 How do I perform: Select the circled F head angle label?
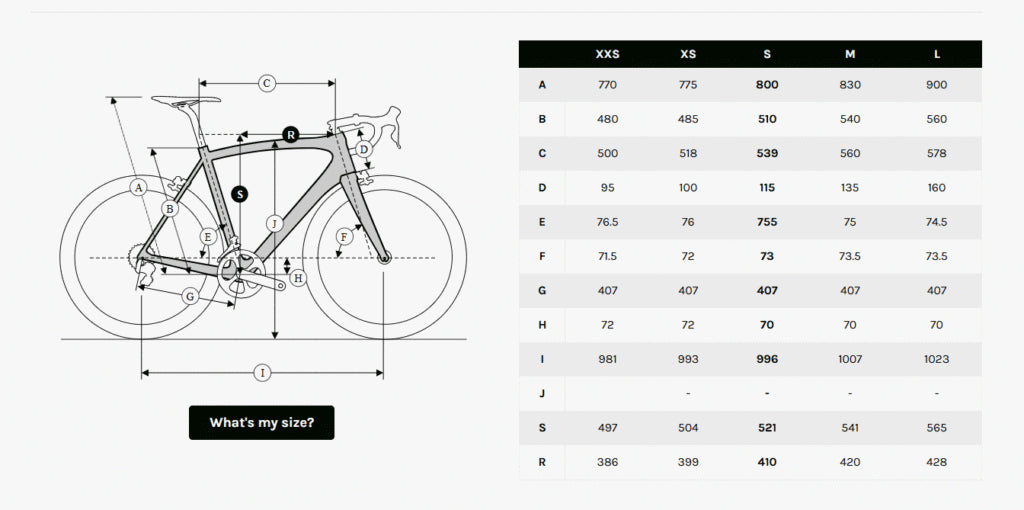(345, 237)
